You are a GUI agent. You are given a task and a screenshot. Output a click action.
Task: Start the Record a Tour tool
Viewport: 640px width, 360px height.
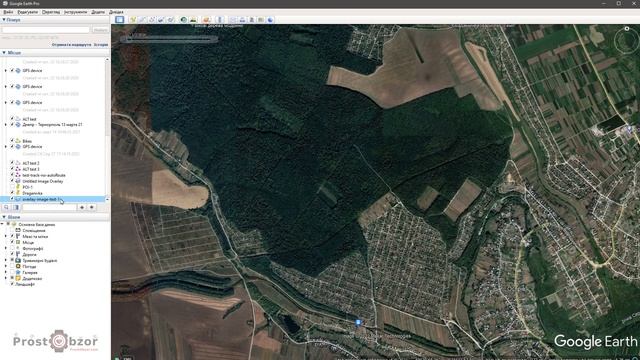(171, 20)
